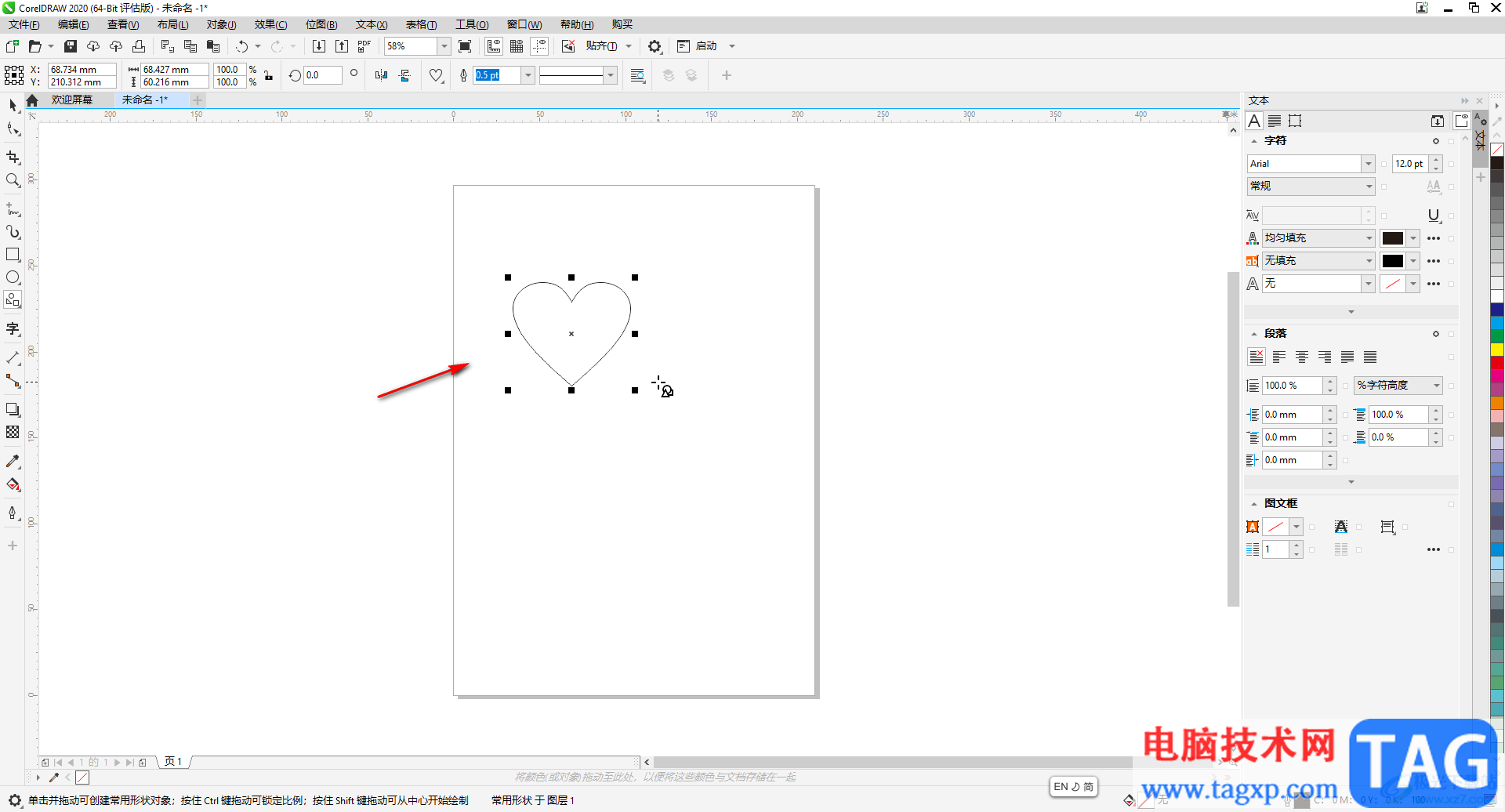Open the heart shape picker icon
1505x812 pixels.
[437, 75]
